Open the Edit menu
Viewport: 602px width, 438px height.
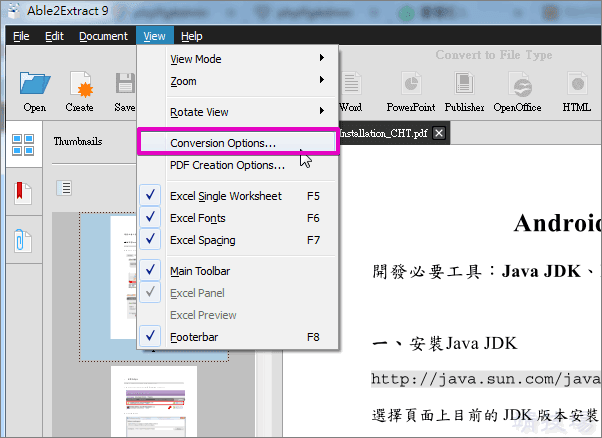click(x=54, y=36)
